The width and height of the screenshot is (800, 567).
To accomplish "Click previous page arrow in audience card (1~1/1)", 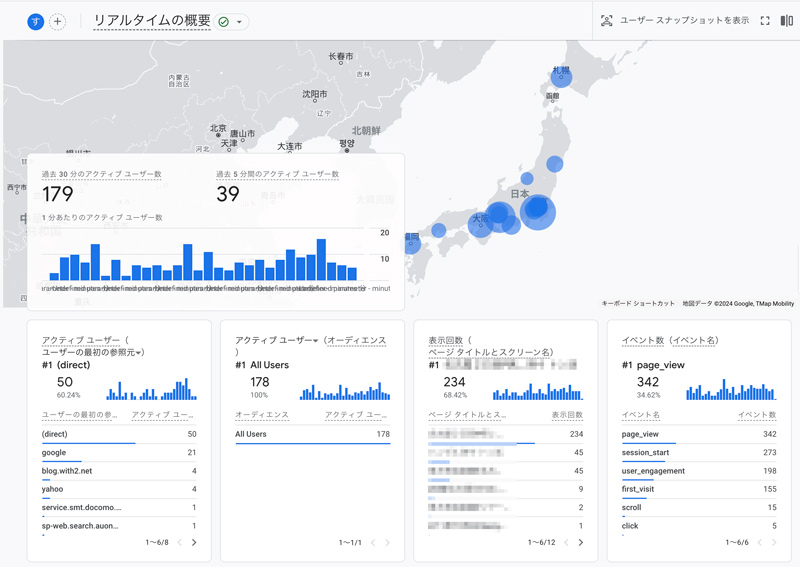I will pyautogui.click(x=373, y=543).
